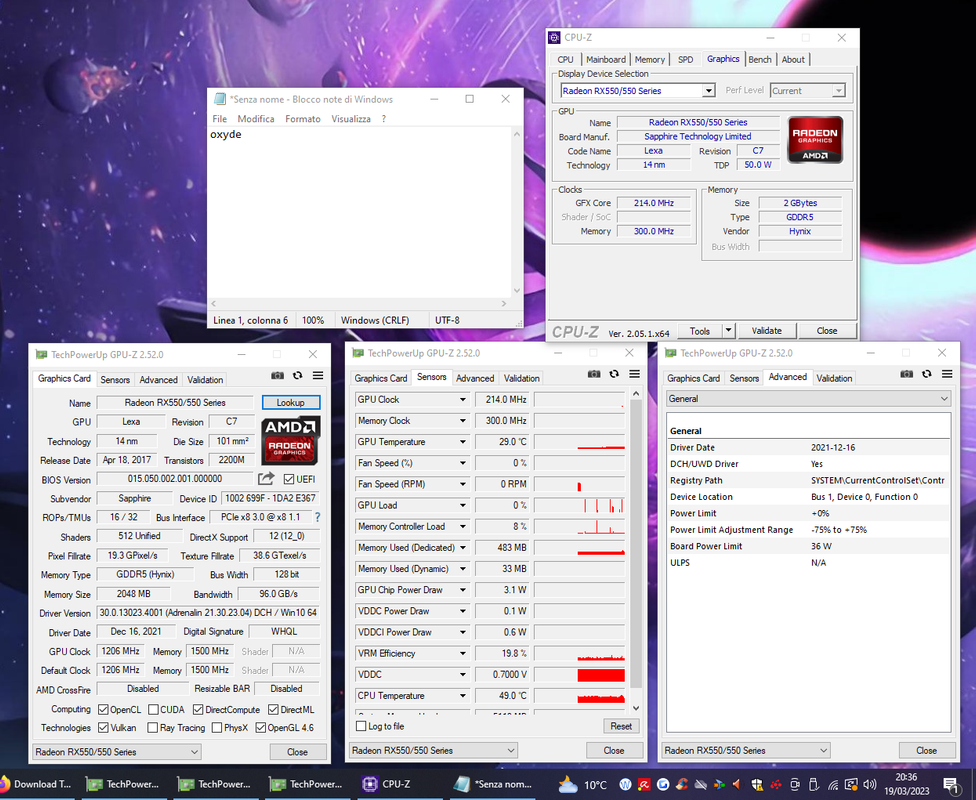Take screenshot in GPU-Z Sensors window

(594, 374)
